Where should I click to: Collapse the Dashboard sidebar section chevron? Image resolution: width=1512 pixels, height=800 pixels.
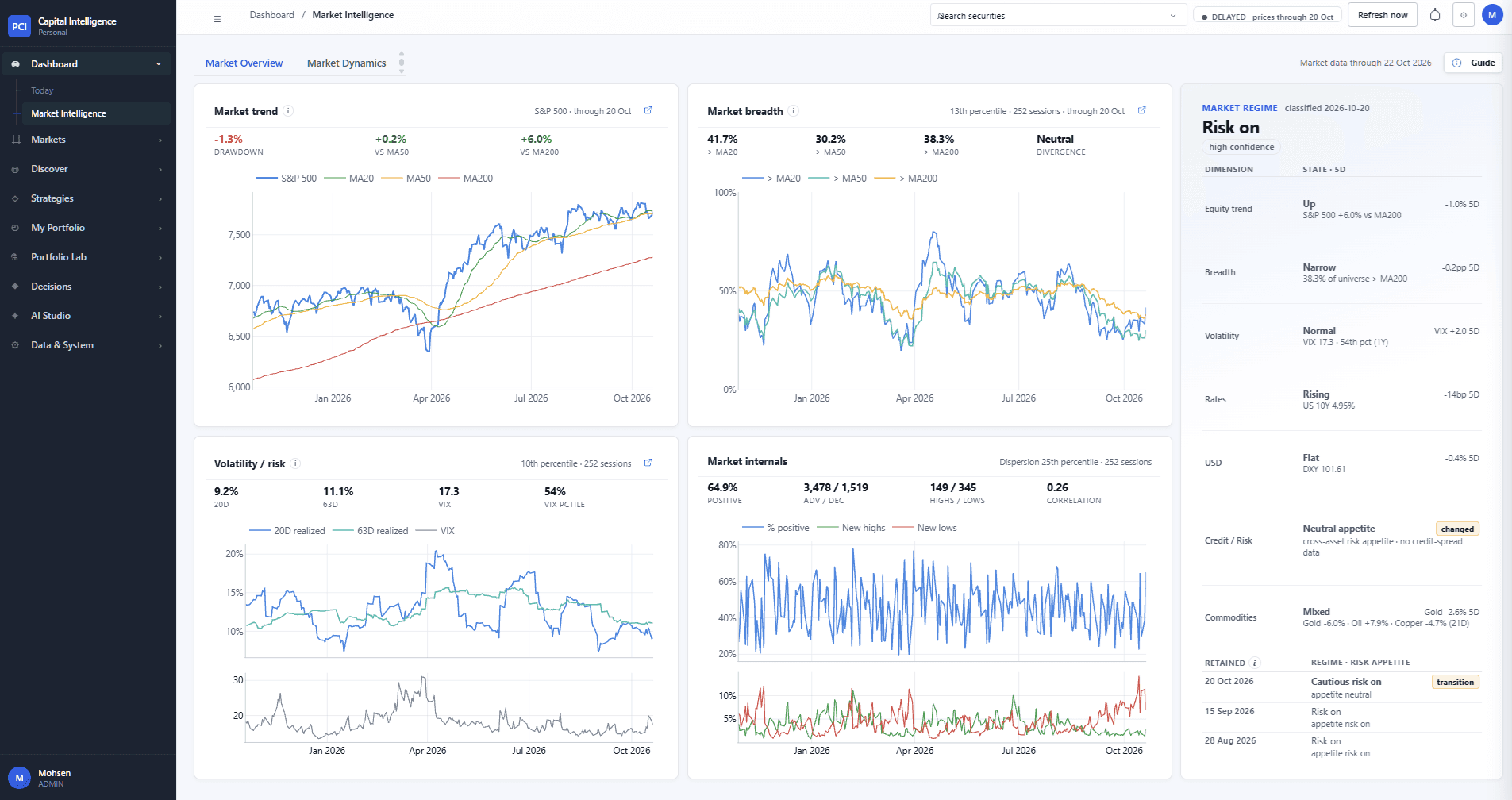(159, 64)
